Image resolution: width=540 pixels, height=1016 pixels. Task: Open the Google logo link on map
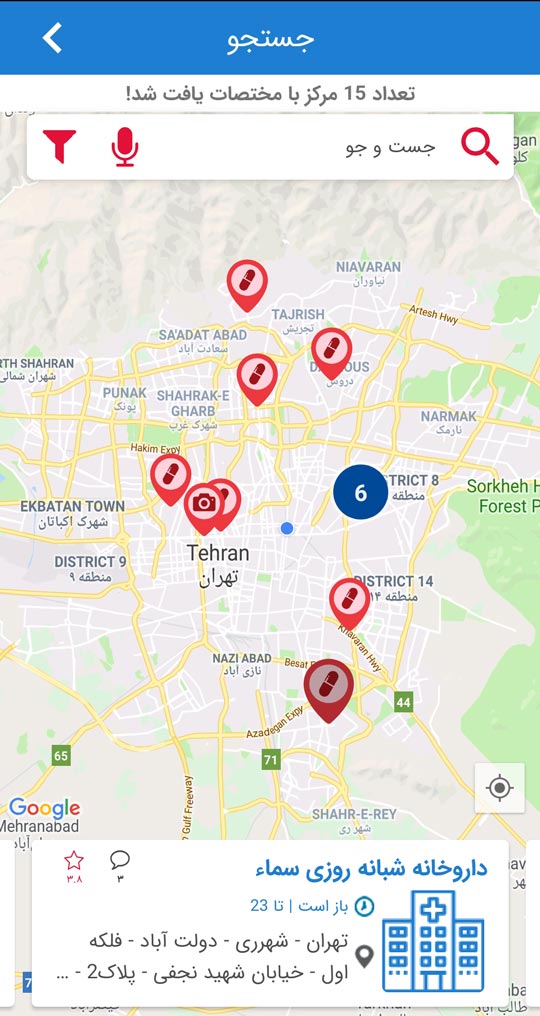(x=45, y=809)
